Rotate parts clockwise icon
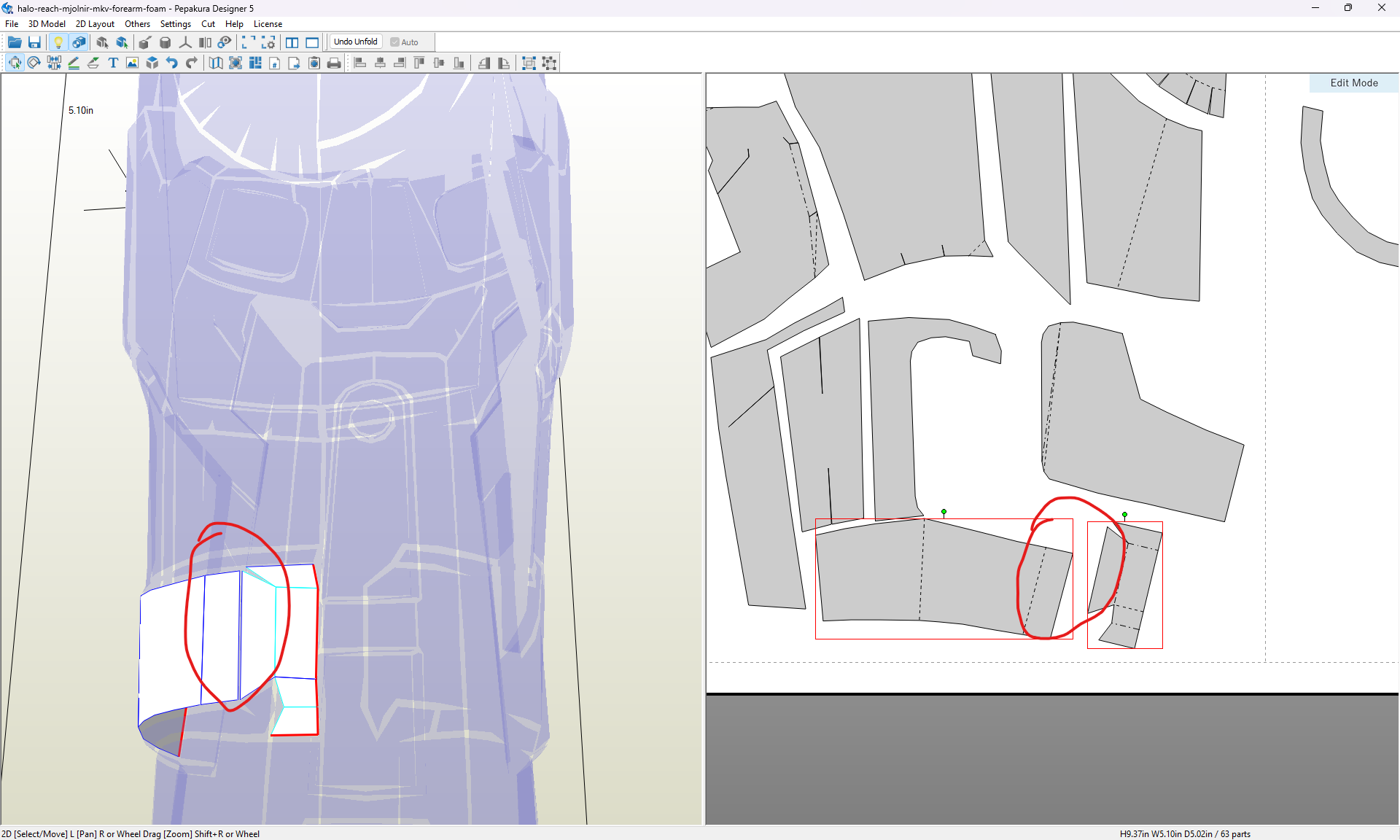 coord(504,63)
